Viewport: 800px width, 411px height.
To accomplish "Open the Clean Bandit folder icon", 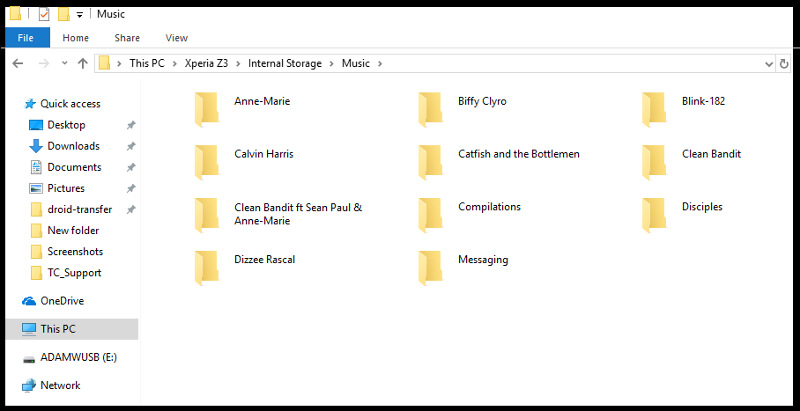I will [654, 162].
